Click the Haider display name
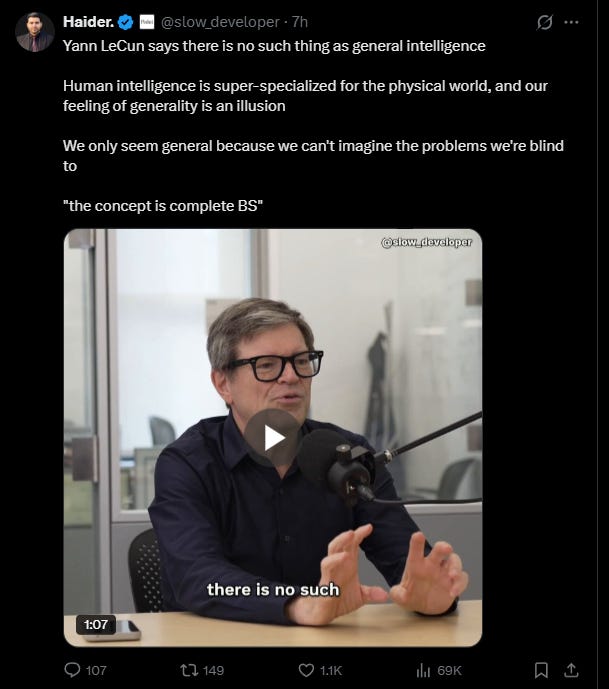This screenshot has width=609, height=689. pos(89,22)
